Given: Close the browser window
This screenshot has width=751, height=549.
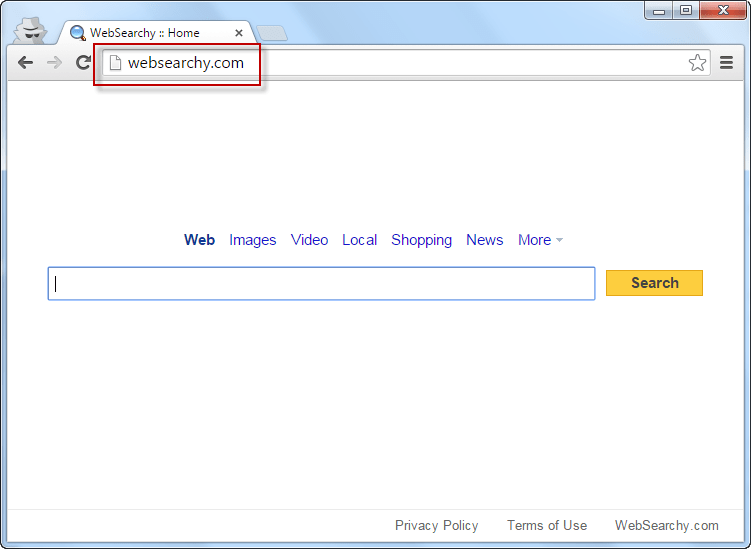Looking at the screenshot, I should pos(723,10).
